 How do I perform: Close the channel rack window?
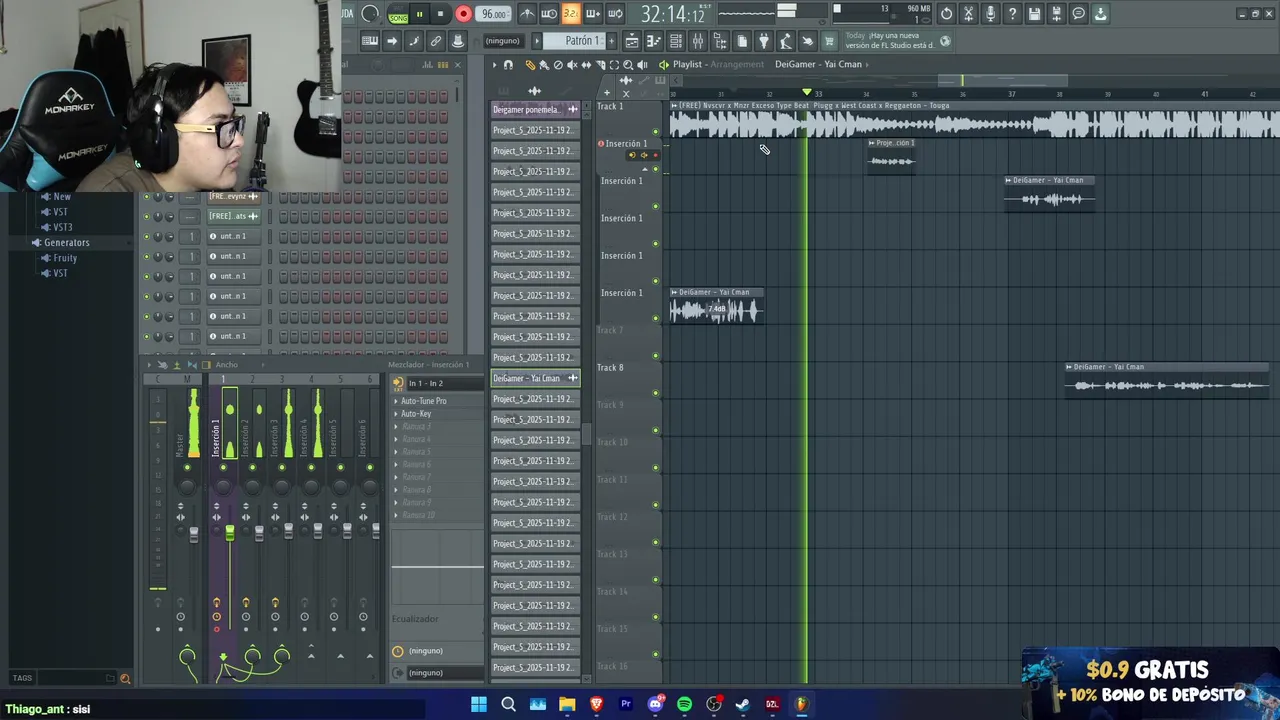(458, 65)
